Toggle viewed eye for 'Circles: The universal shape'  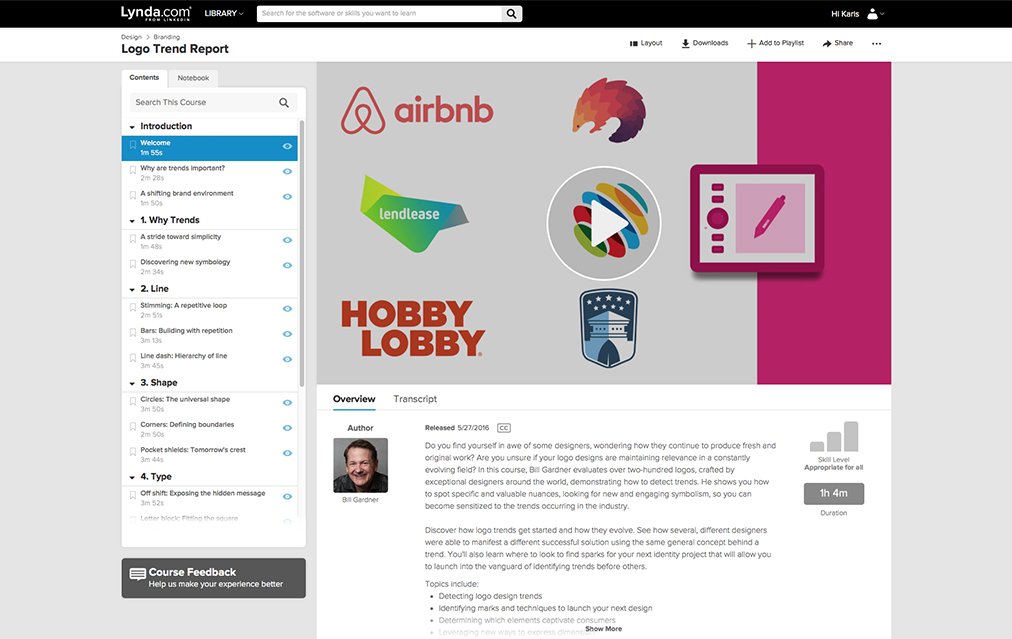(x=287, y=403)
